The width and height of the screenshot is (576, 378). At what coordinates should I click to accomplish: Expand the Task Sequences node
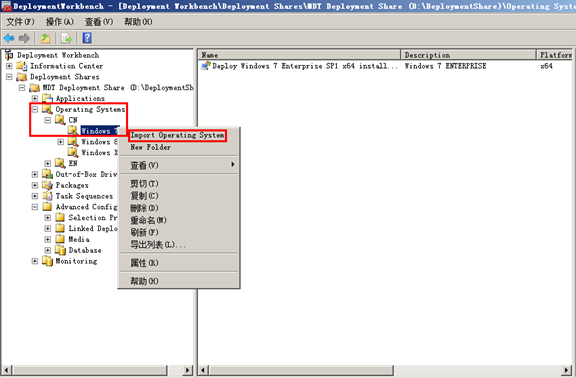click(x=35, y=196)
